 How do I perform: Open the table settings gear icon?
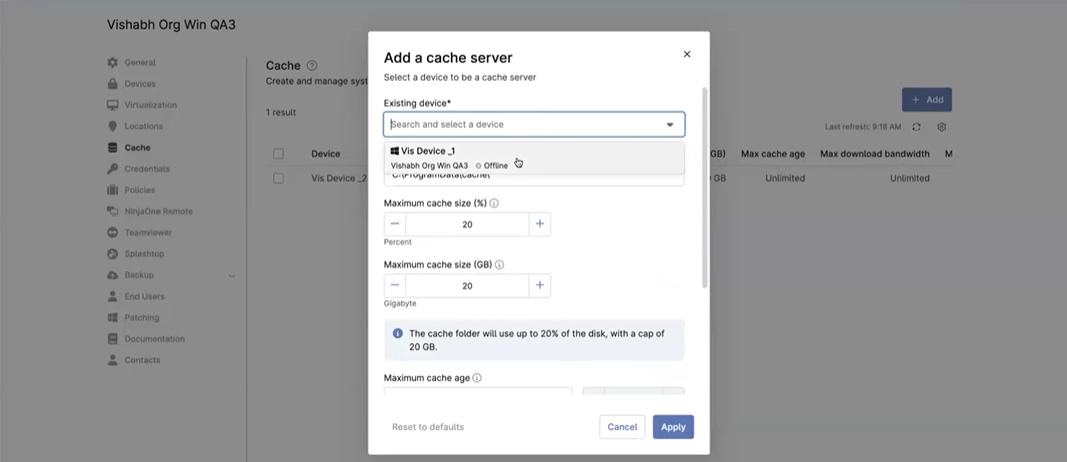(942, 127)
